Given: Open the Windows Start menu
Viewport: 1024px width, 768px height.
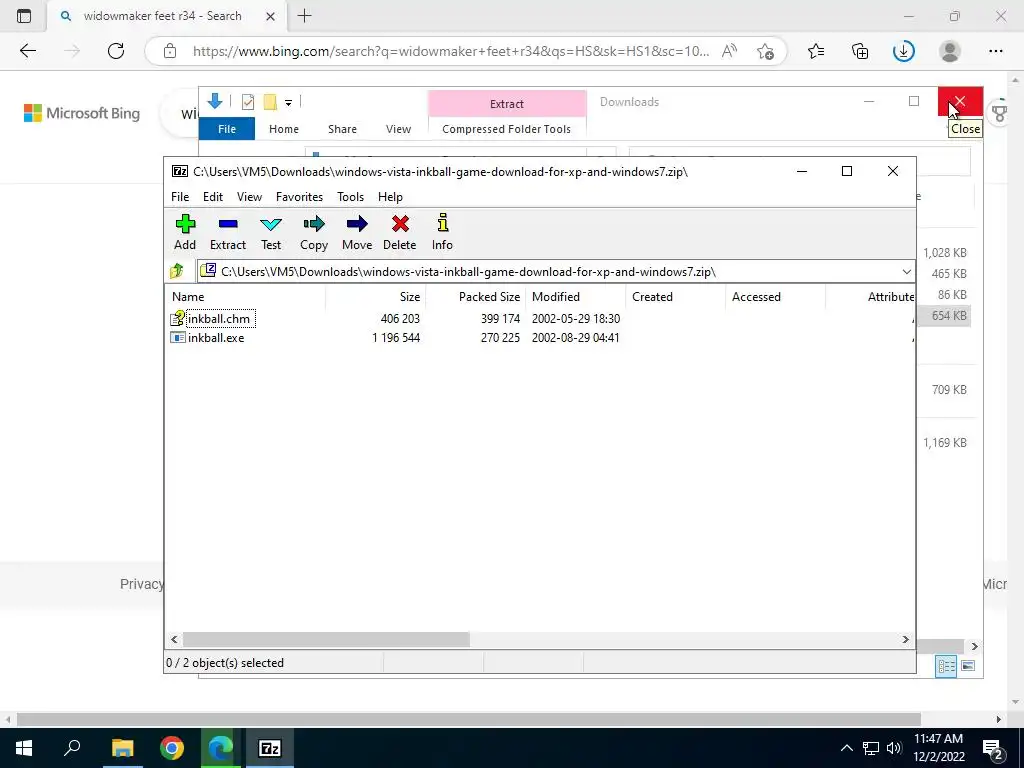Looking at the screenshot, I should [x=24, y=748].
